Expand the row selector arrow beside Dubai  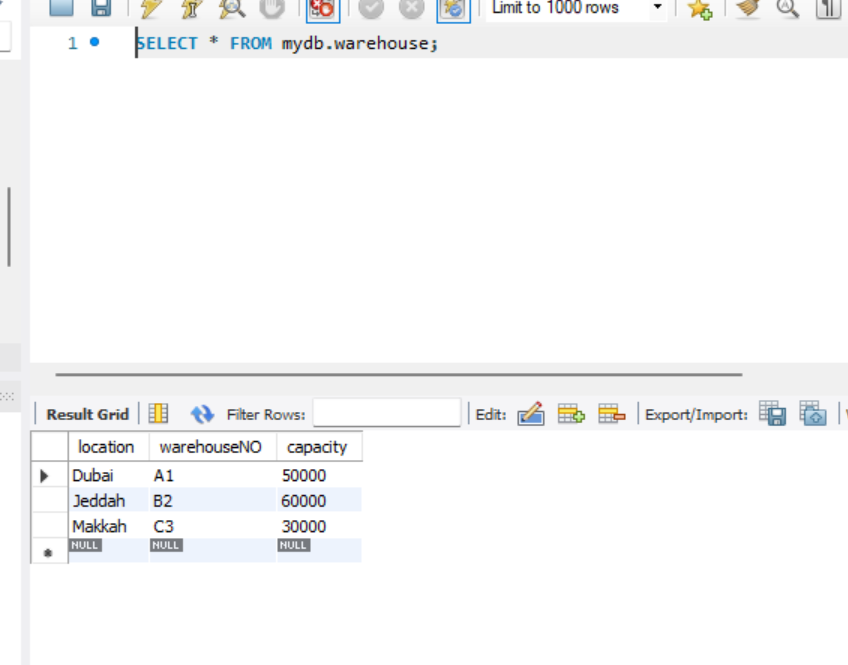[x=45, y=475]
